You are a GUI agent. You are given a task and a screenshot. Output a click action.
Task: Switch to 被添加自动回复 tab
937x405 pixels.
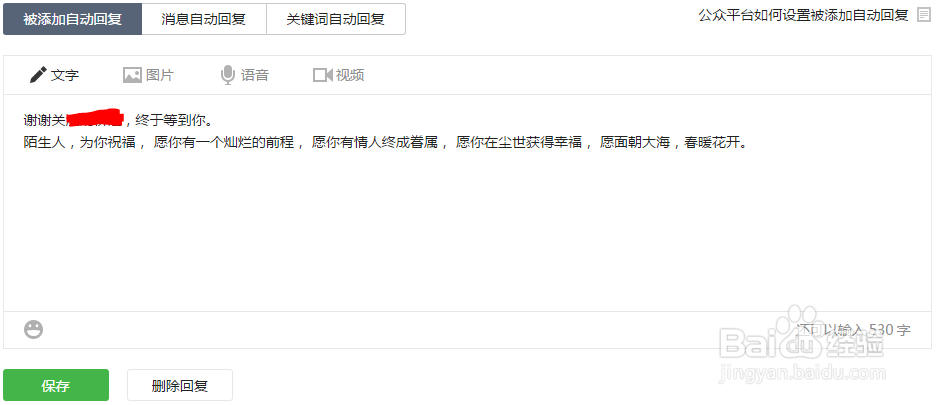(x=72, y=19)
